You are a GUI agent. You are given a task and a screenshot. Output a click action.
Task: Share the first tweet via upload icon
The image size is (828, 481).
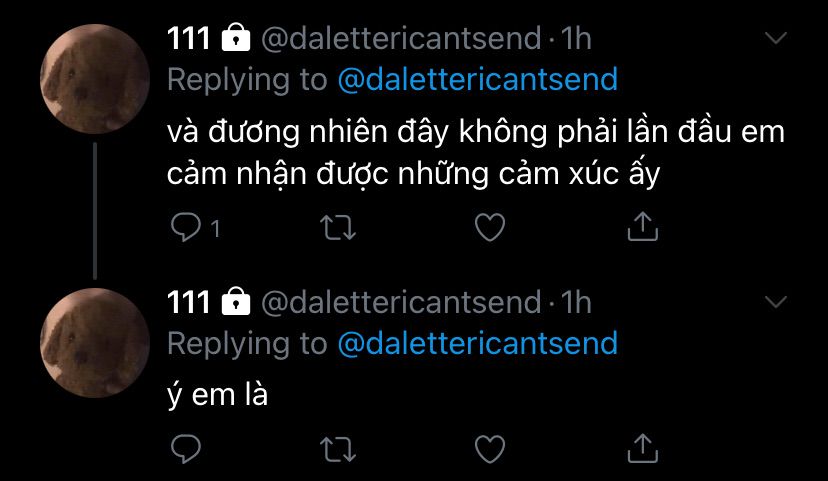point(643,227)
